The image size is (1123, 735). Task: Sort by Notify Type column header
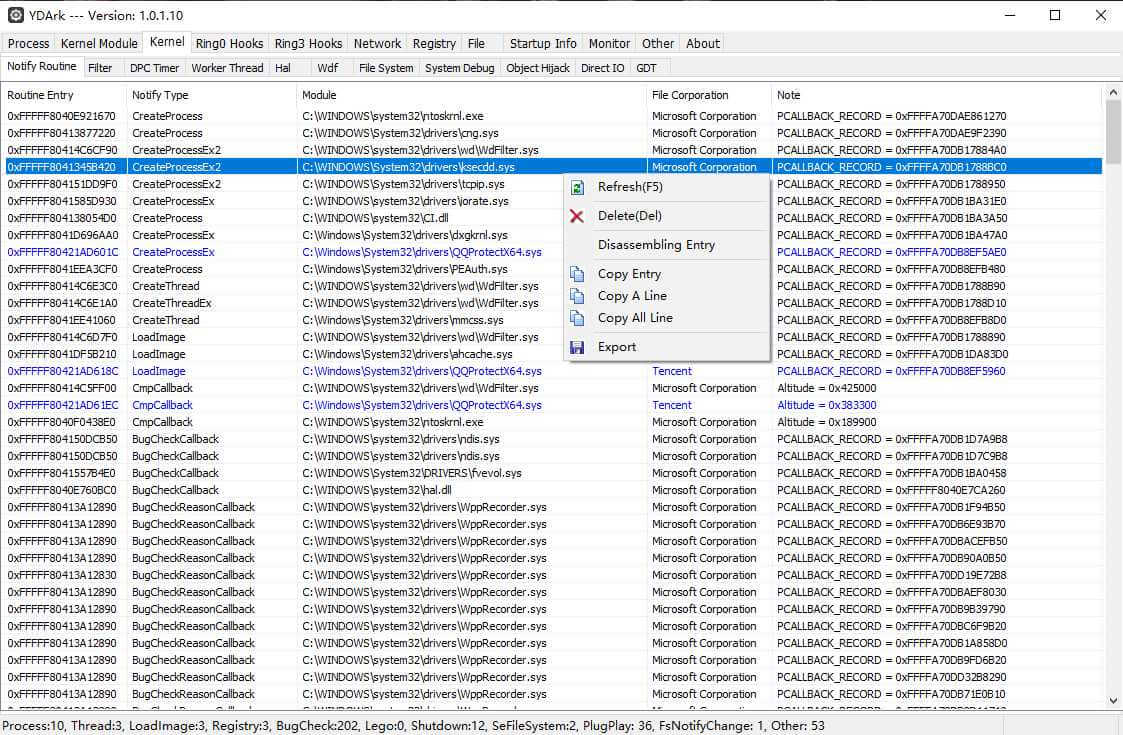pos(212,95)
